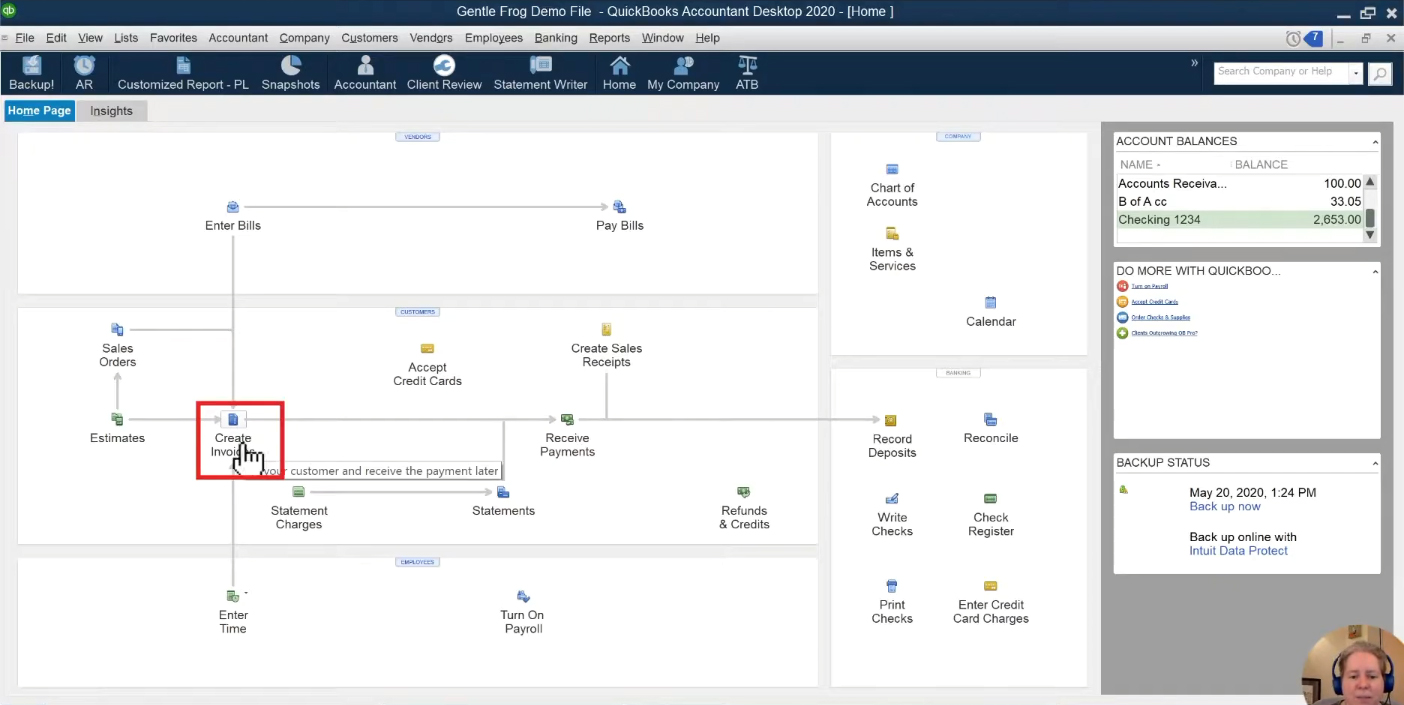Collapse the Account Balances panel
The image size is (1404, 705).
tap(1375, 142)
